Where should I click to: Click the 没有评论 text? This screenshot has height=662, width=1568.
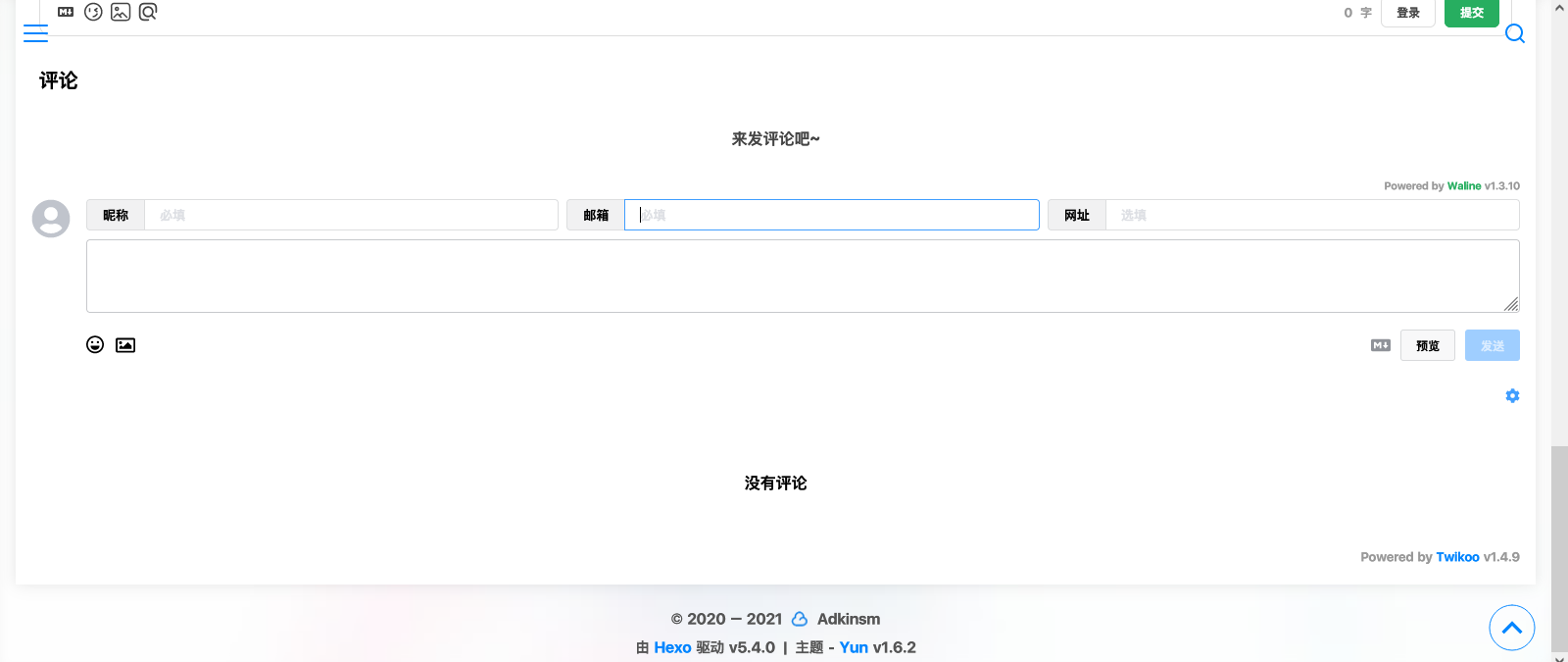pyautogui.click(x=775, y=483)
